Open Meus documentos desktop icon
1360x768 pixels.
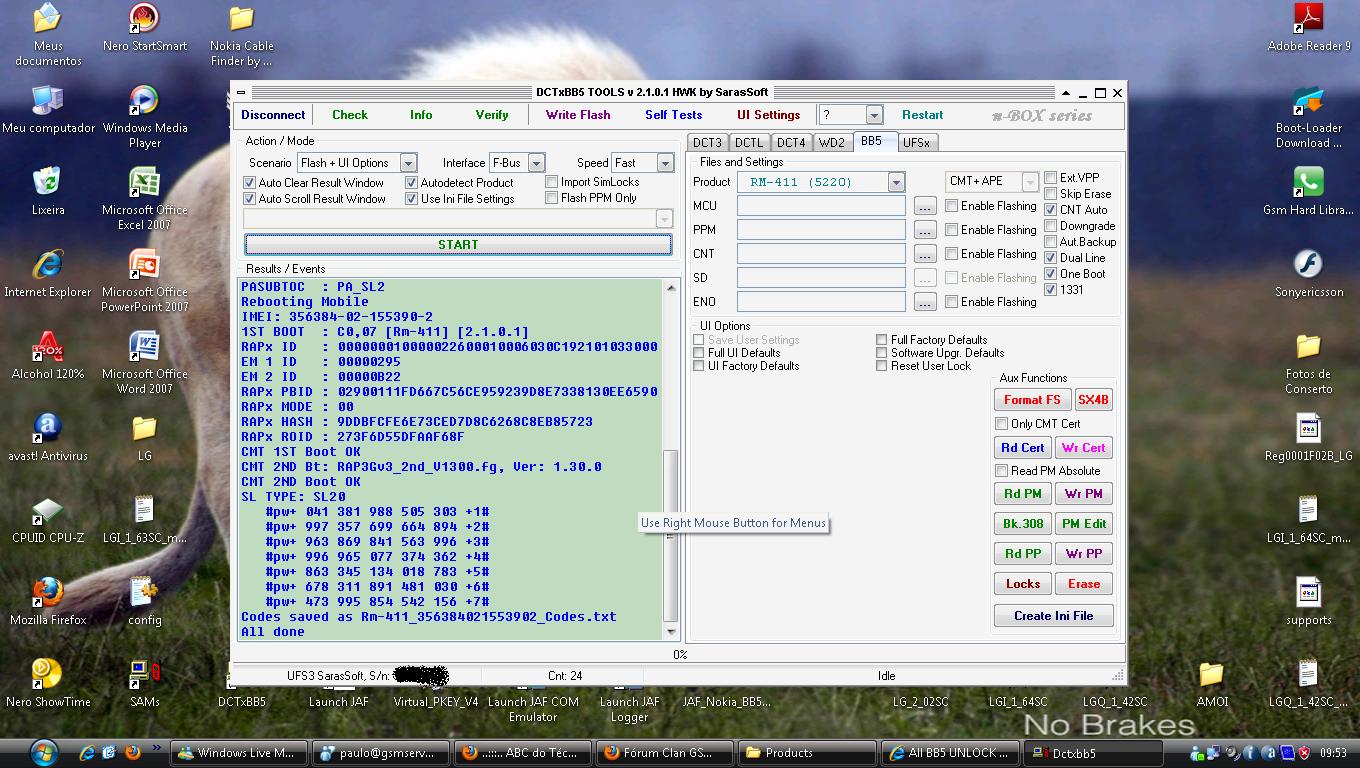click(48, 35)
